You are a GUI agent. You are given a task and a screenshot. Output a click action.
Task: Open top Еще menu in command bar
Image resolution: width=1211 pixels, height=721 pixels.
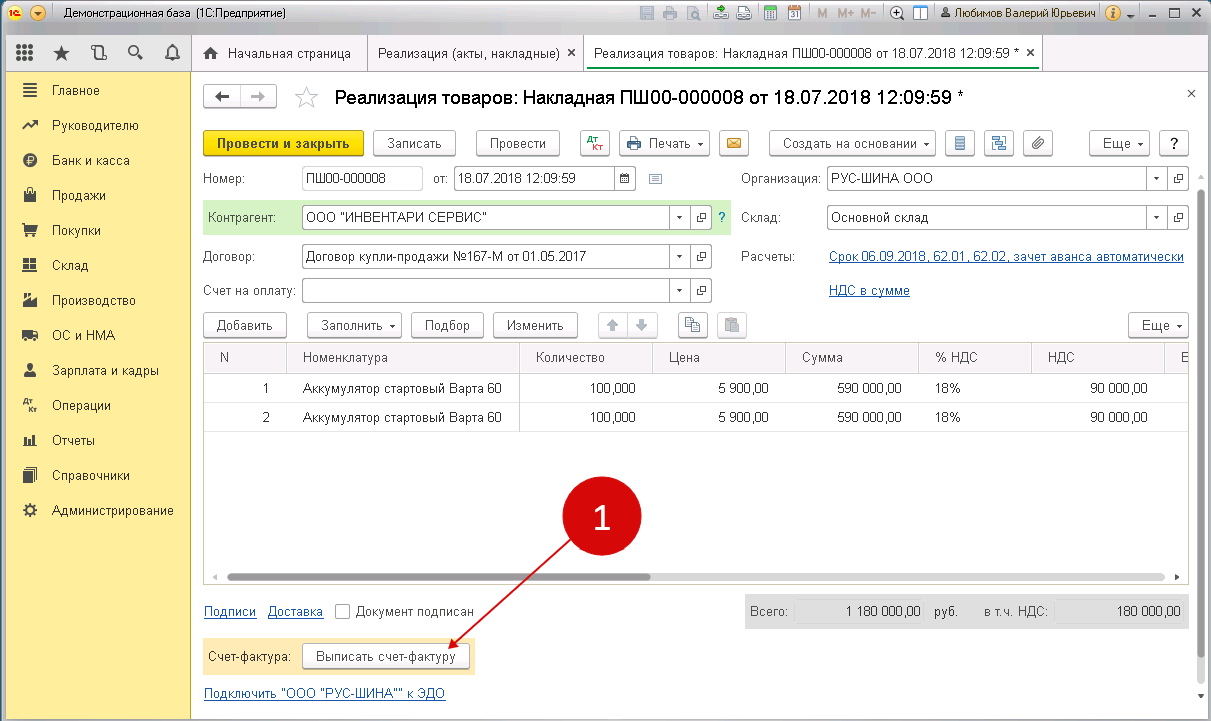(1119, 143)
